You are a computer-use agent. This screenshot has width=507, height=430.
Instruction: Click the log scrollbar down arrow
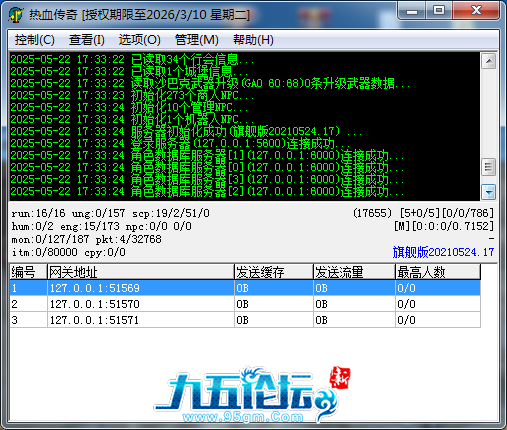pyautogui.click(x=489, y=192)
